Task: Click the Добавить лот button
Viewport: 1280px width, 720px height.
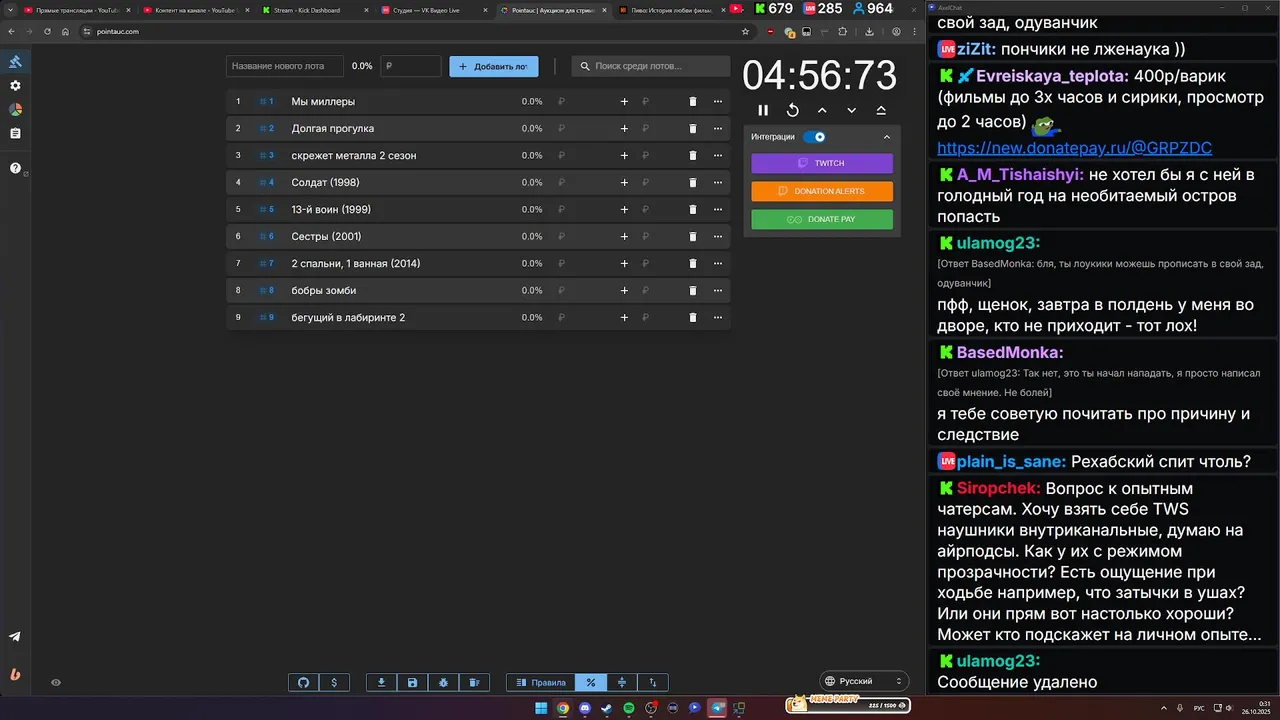Action: 494,66
